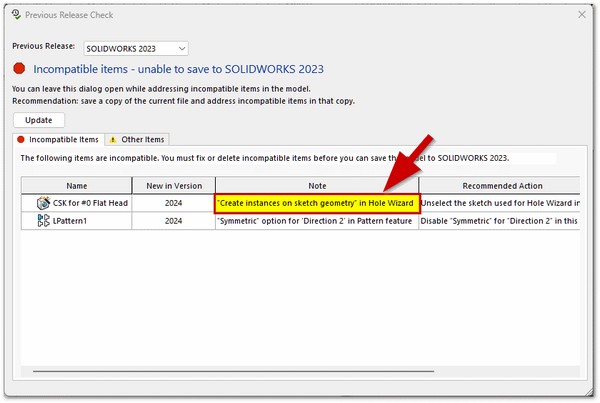Click the Update button

39,120
